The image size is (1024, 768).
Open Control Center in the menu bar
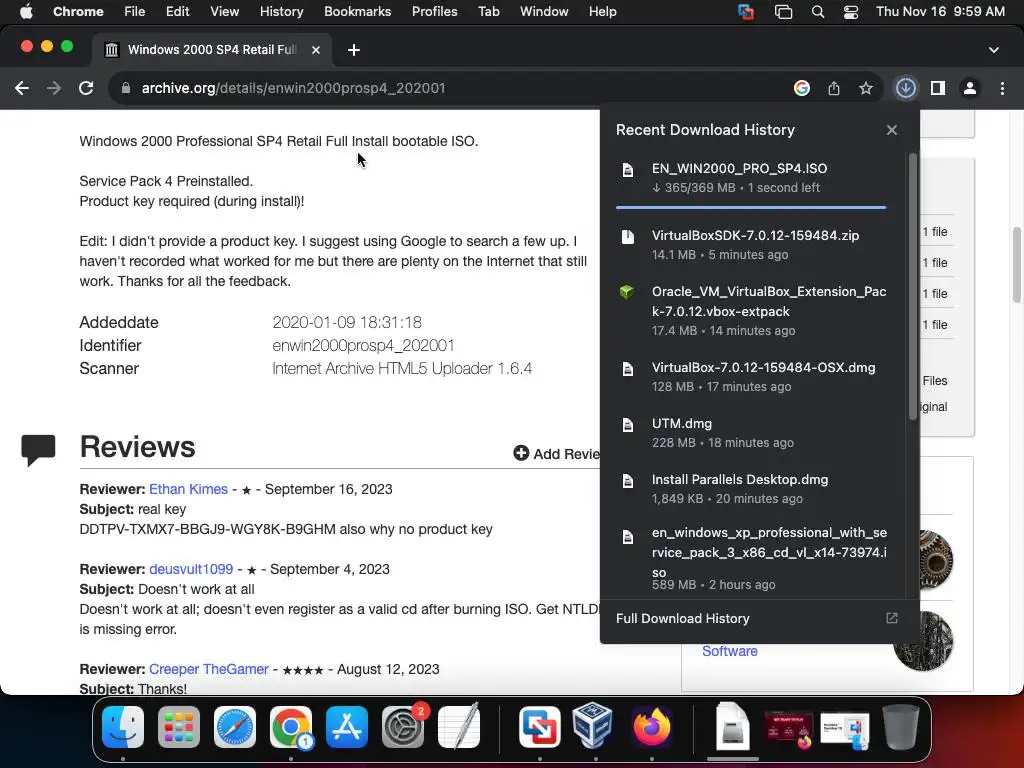851,12
